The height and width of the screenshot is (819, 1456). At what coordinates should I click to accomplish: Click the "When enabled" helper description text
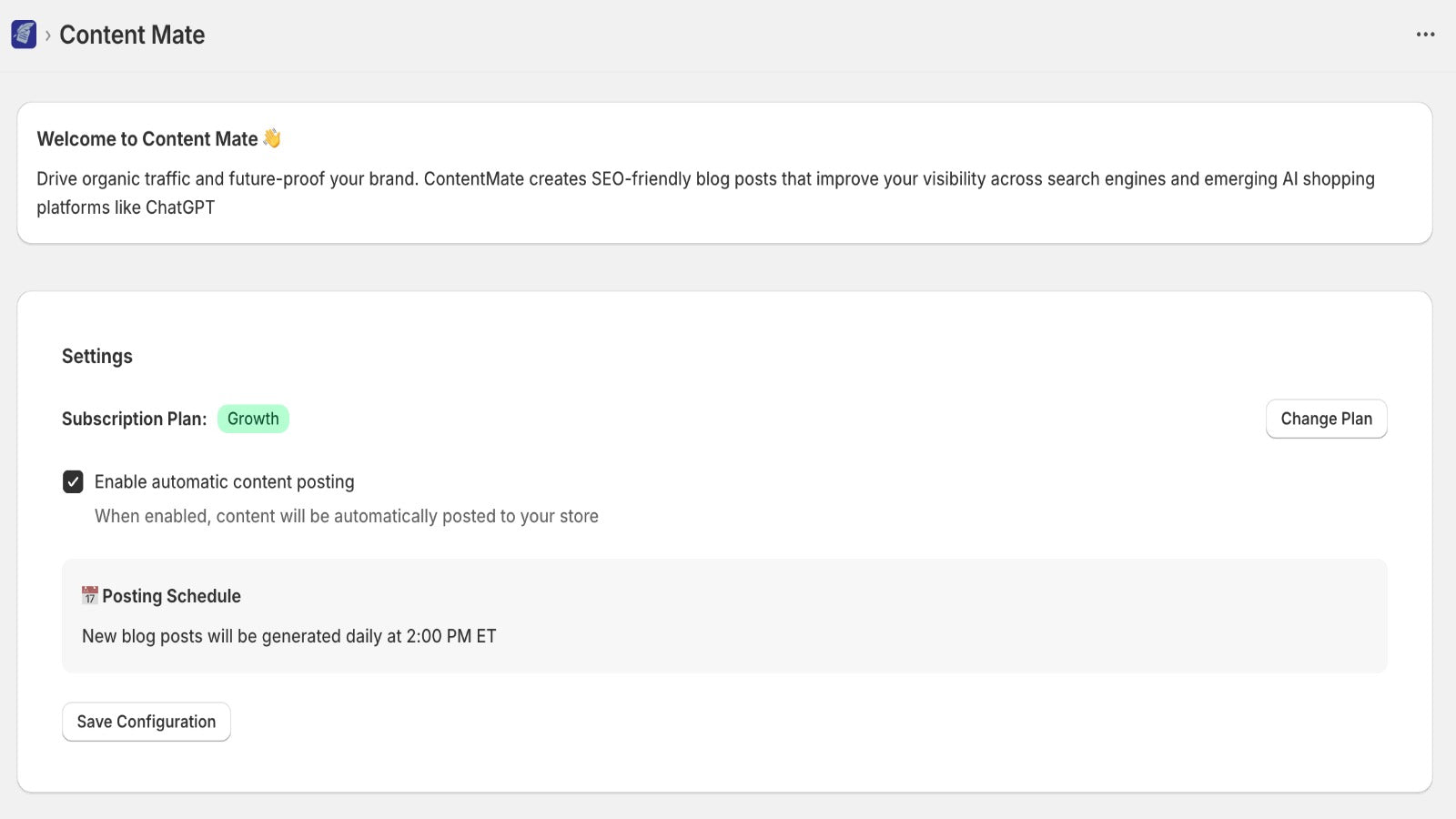click(x=346, y=516)
